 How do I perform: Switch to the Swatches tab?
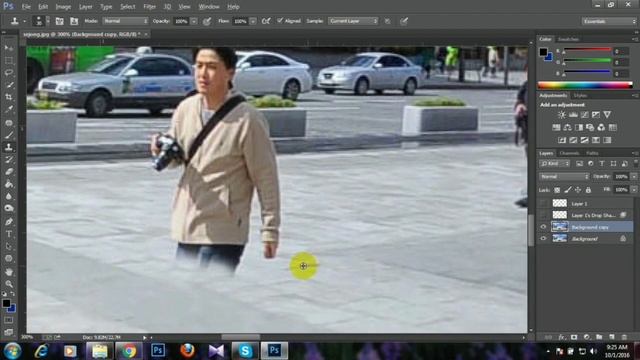tap(569, 39)
